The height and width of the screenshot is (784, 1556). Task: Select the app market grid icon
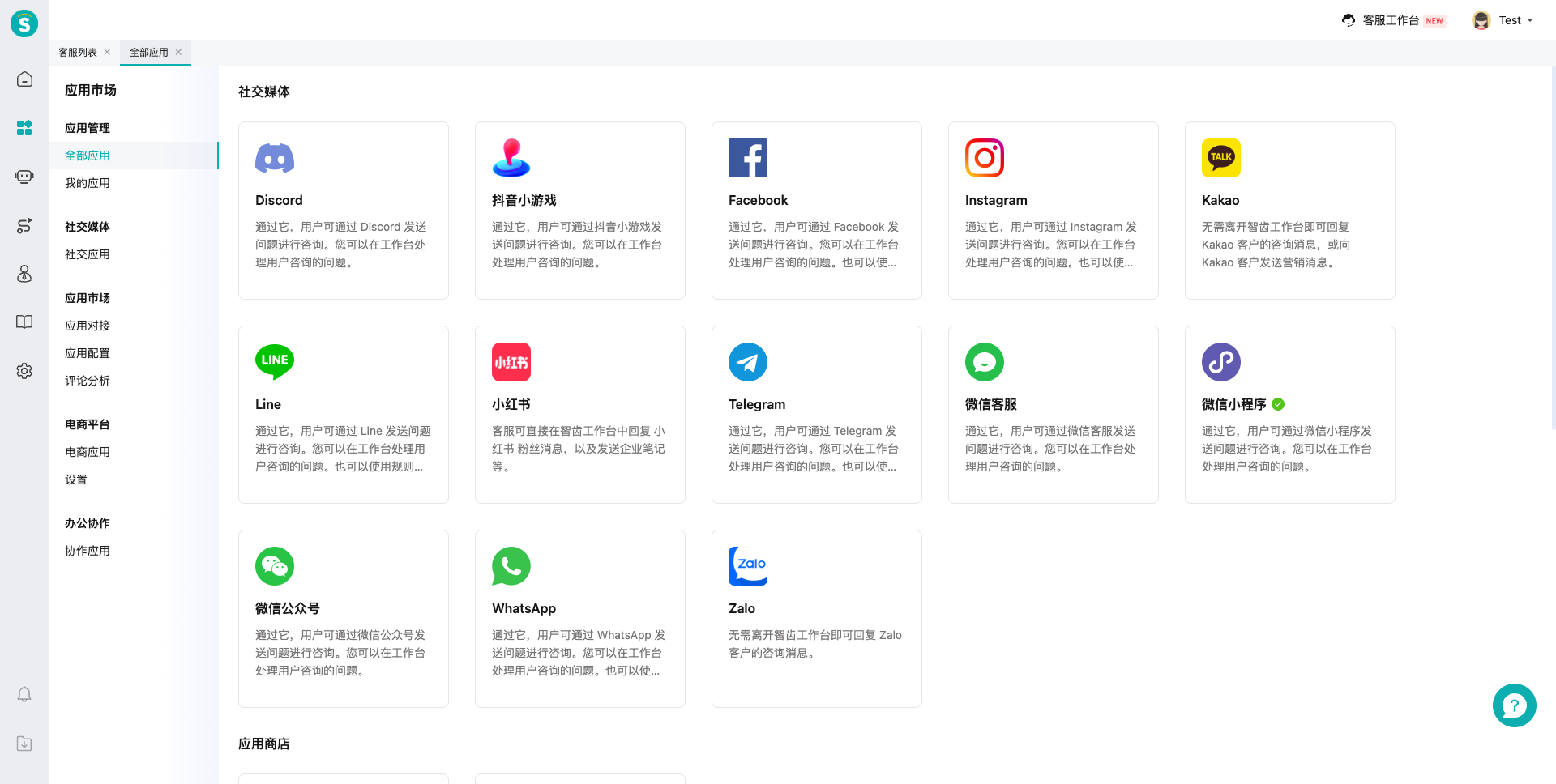(x=24, y=128)
